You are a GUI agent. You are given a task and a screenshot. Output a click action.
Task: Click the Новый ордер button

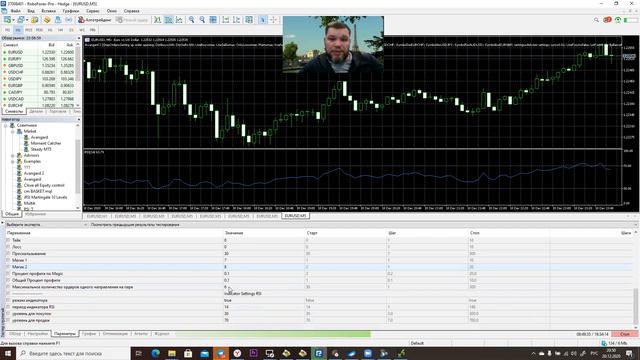(132, 20)
